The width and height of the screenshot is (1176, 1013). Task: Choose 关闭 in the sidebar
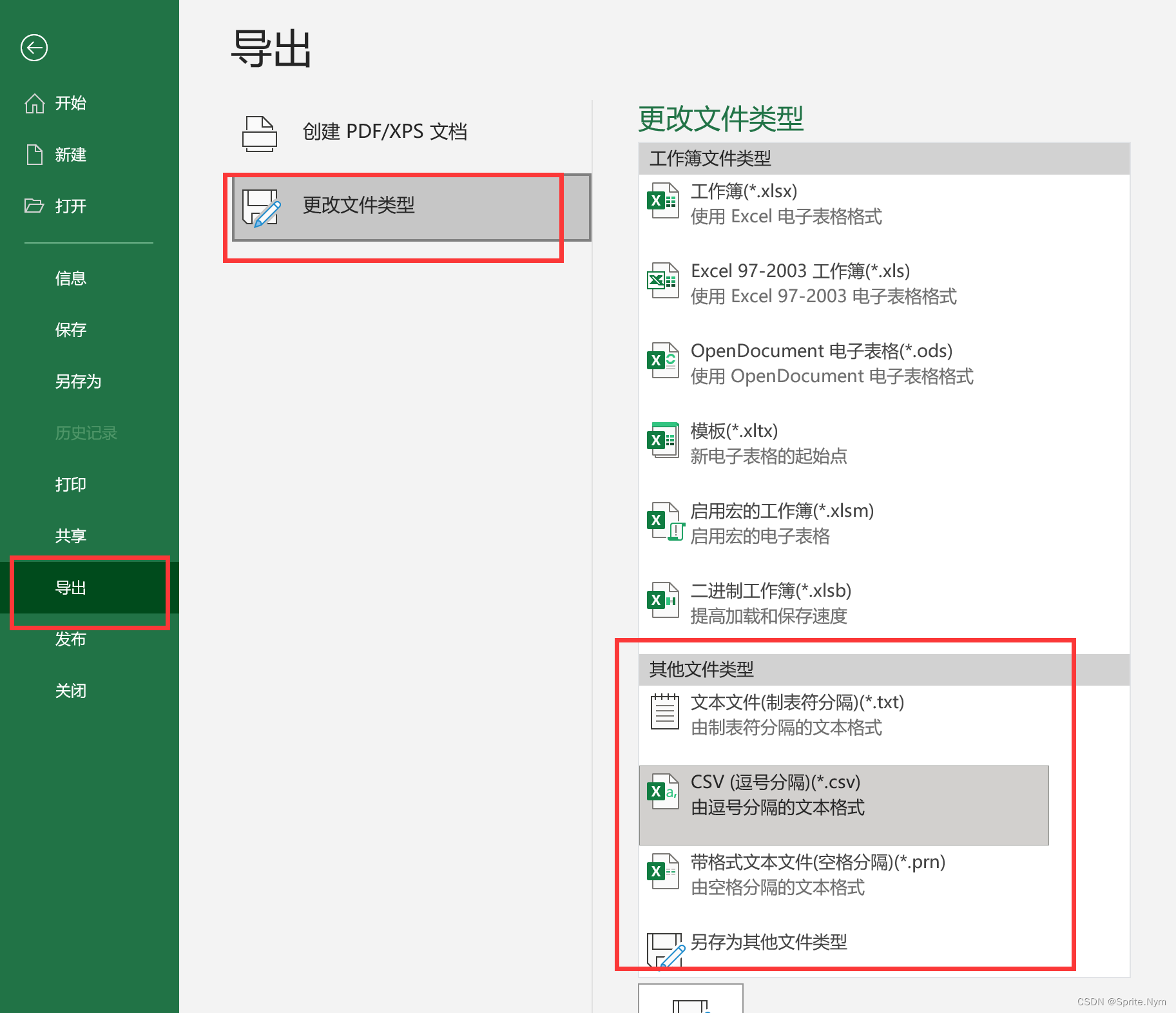coord(90,691)
